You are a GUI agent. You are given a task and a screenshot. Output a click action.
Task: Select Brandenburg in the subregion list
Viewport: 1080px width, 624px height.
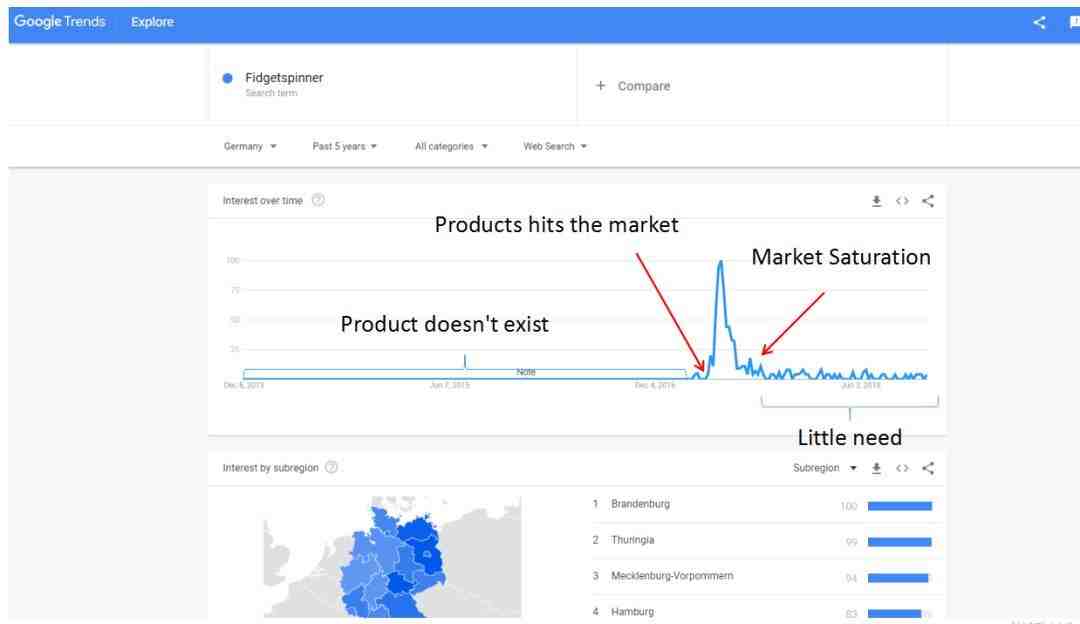pyautogui.click(x=640, y=504)
